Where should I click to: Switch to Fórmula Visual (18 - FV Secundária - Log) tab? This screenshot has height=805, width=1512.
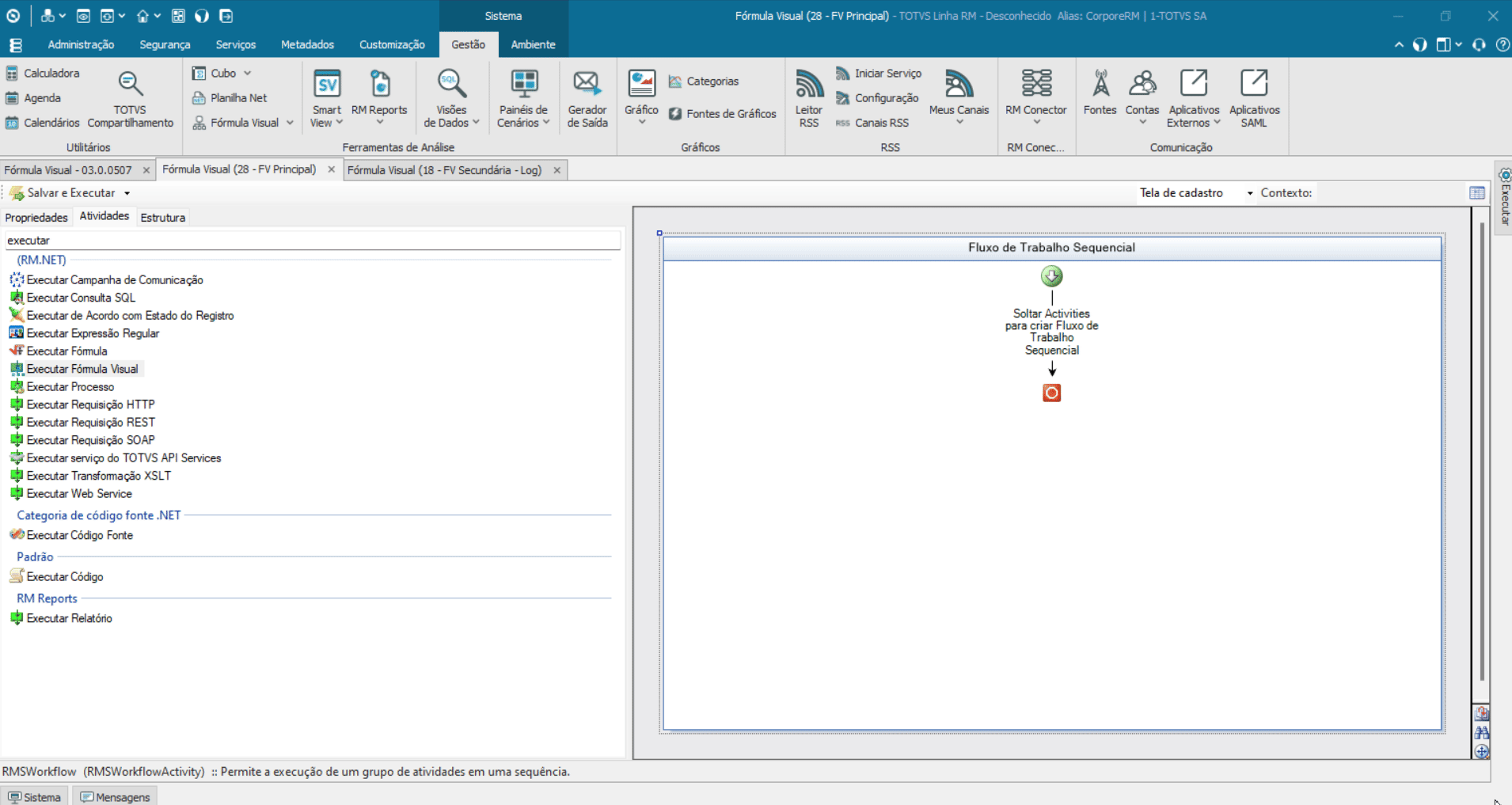tap(444, 170)
